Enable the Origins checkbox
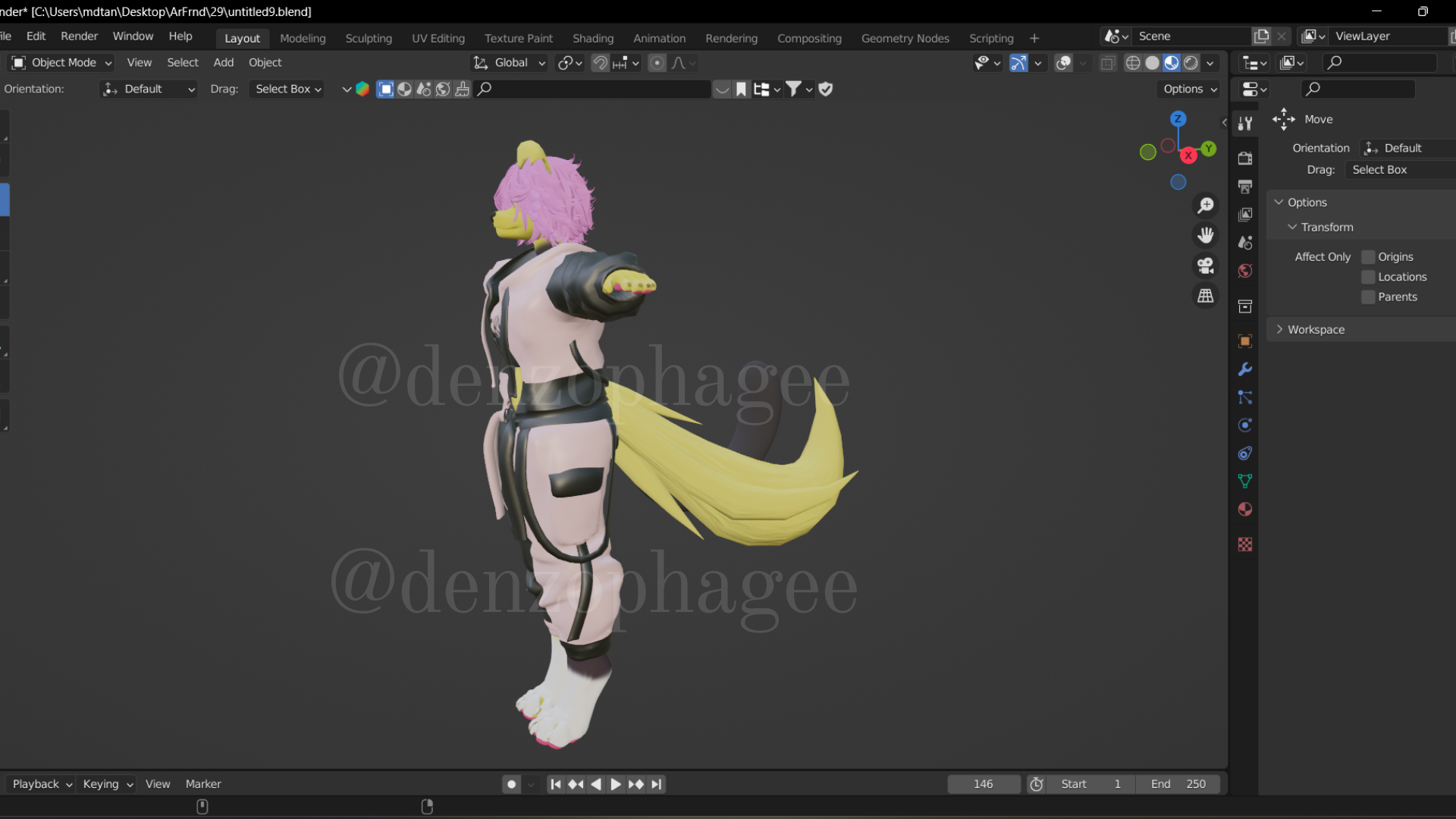The height and width of the screenshot is (819, 1456). [1368, 257]
